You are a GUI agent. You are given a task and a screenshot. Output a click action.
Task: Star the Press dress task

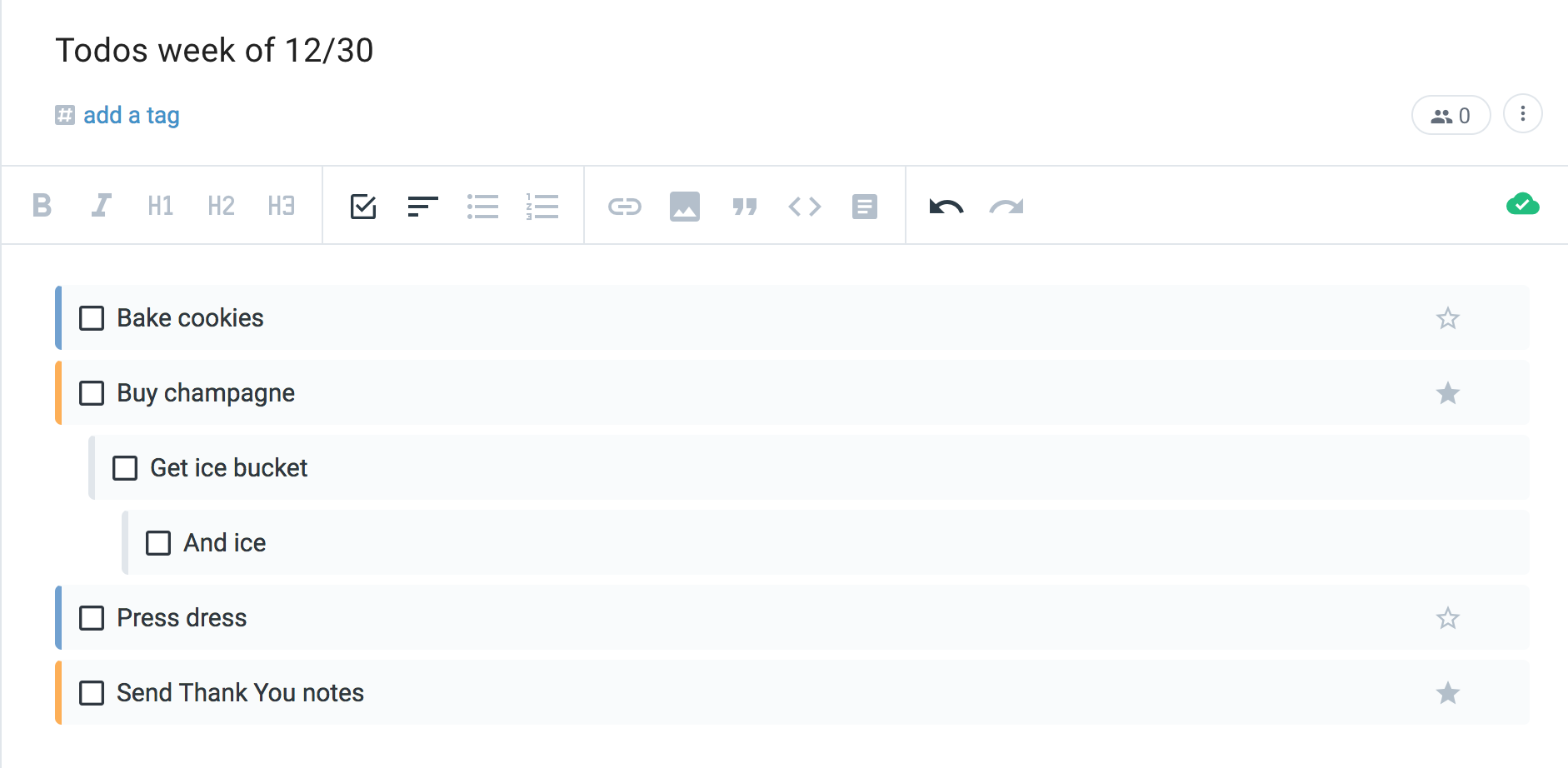click(1448, 618)
